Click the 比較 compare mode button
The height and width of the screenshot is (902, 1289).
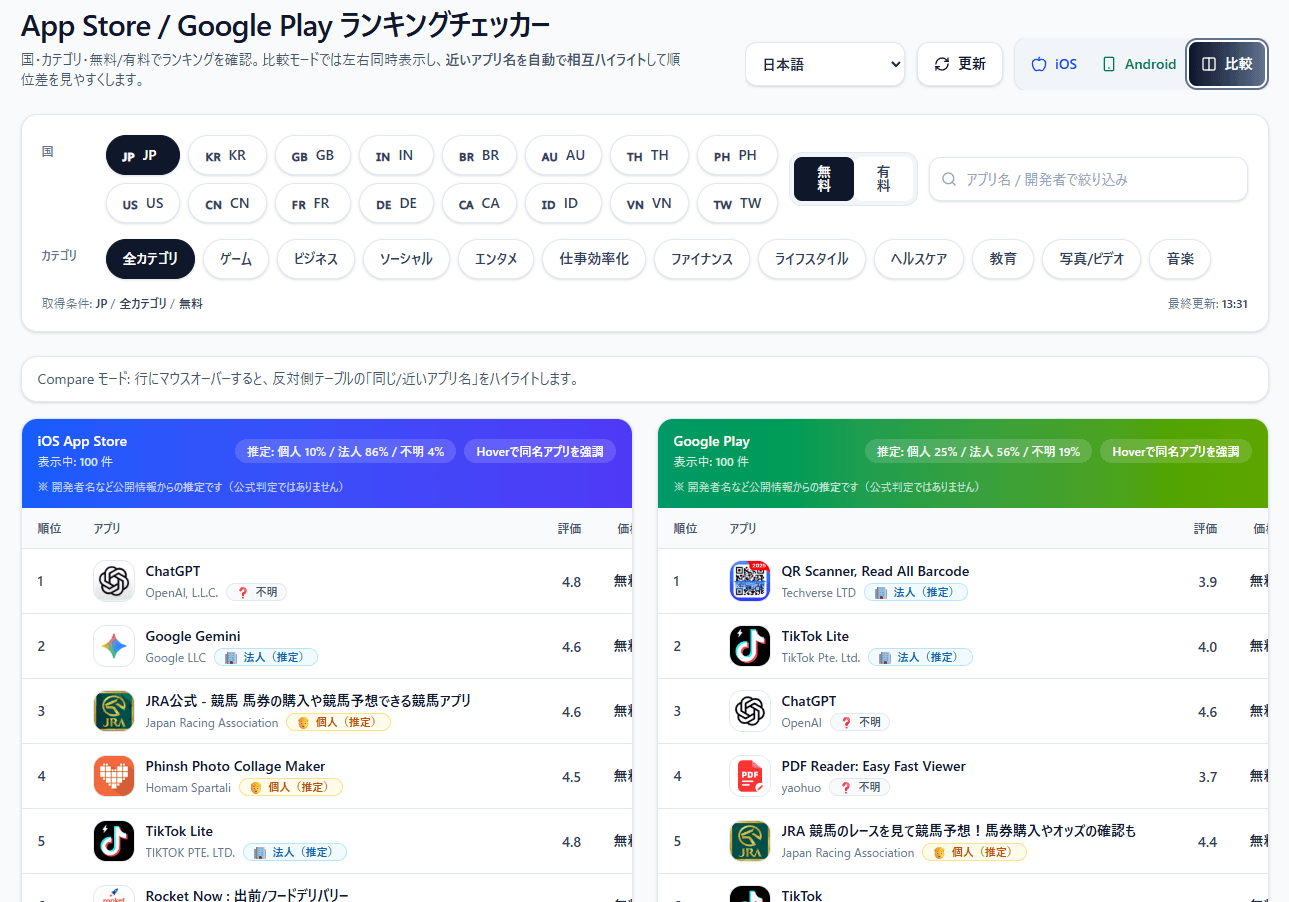(x=1227, y=64)
